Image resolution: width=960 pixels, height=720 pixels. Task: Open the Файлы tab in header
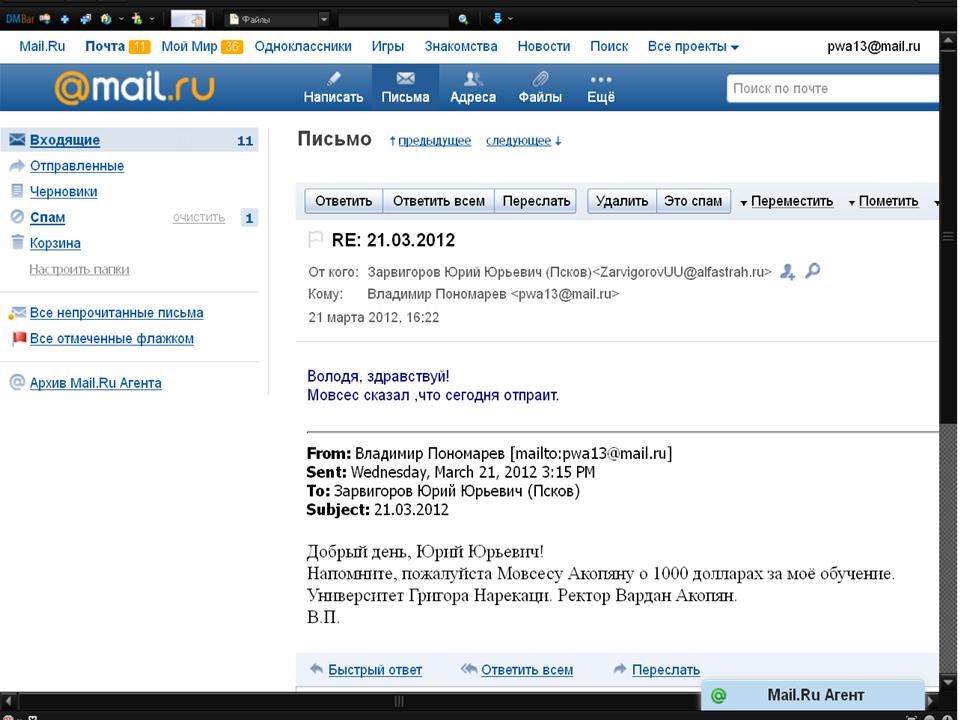(x=540, y=88)
